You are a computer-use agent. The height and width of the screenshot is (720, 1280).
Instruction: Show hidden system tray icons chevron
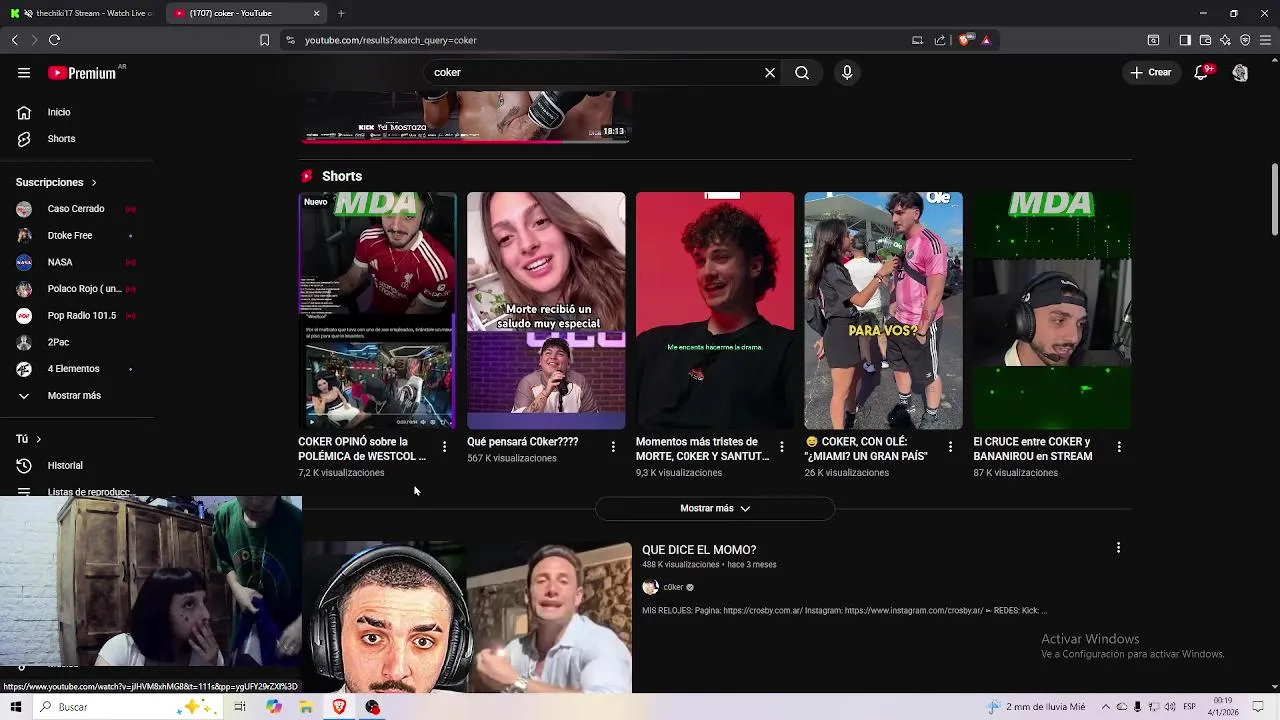(1106, 707)
